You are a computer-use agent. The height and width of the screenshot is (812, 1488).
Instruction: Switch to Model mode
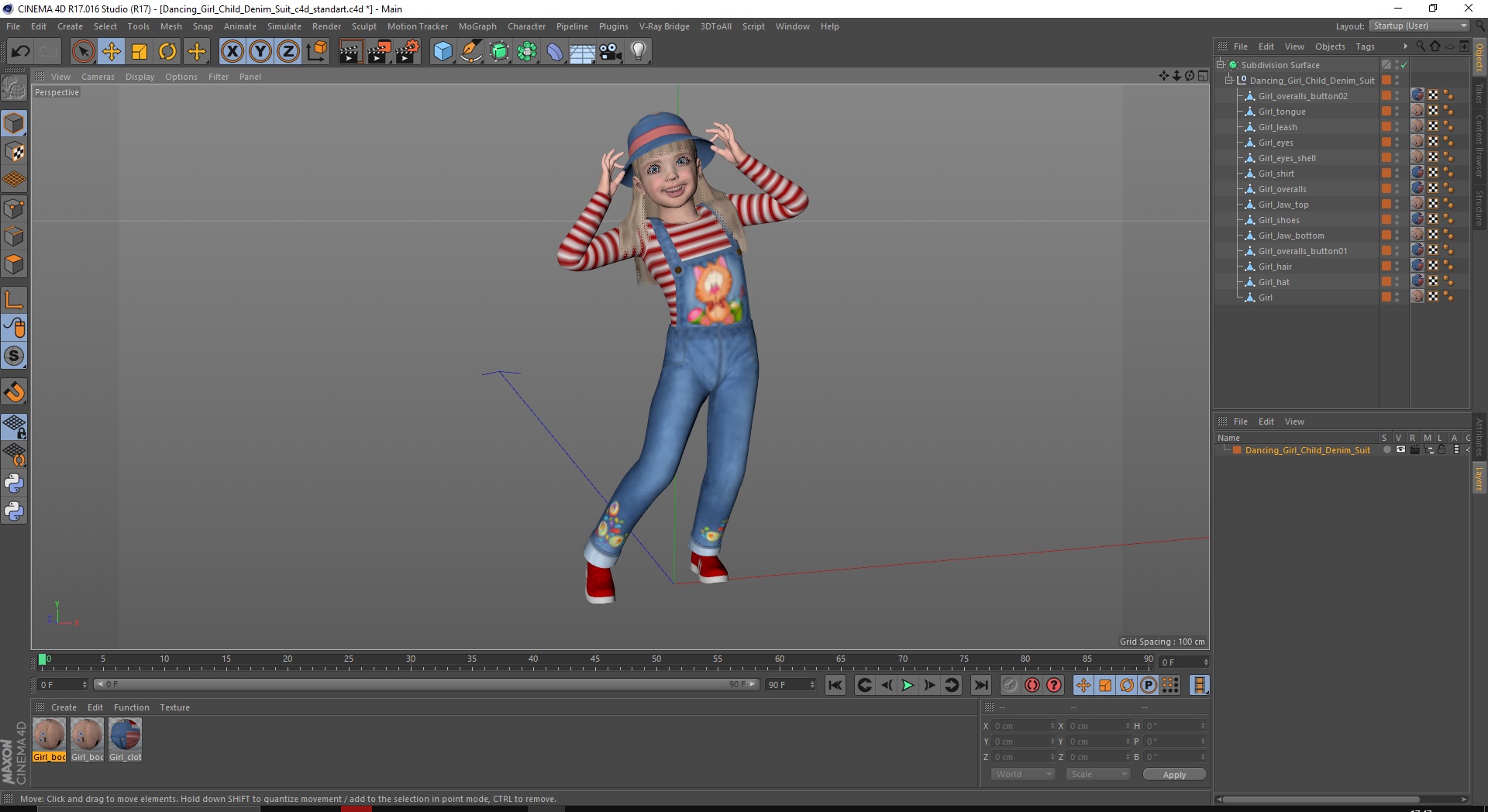(x=14, y=123)
